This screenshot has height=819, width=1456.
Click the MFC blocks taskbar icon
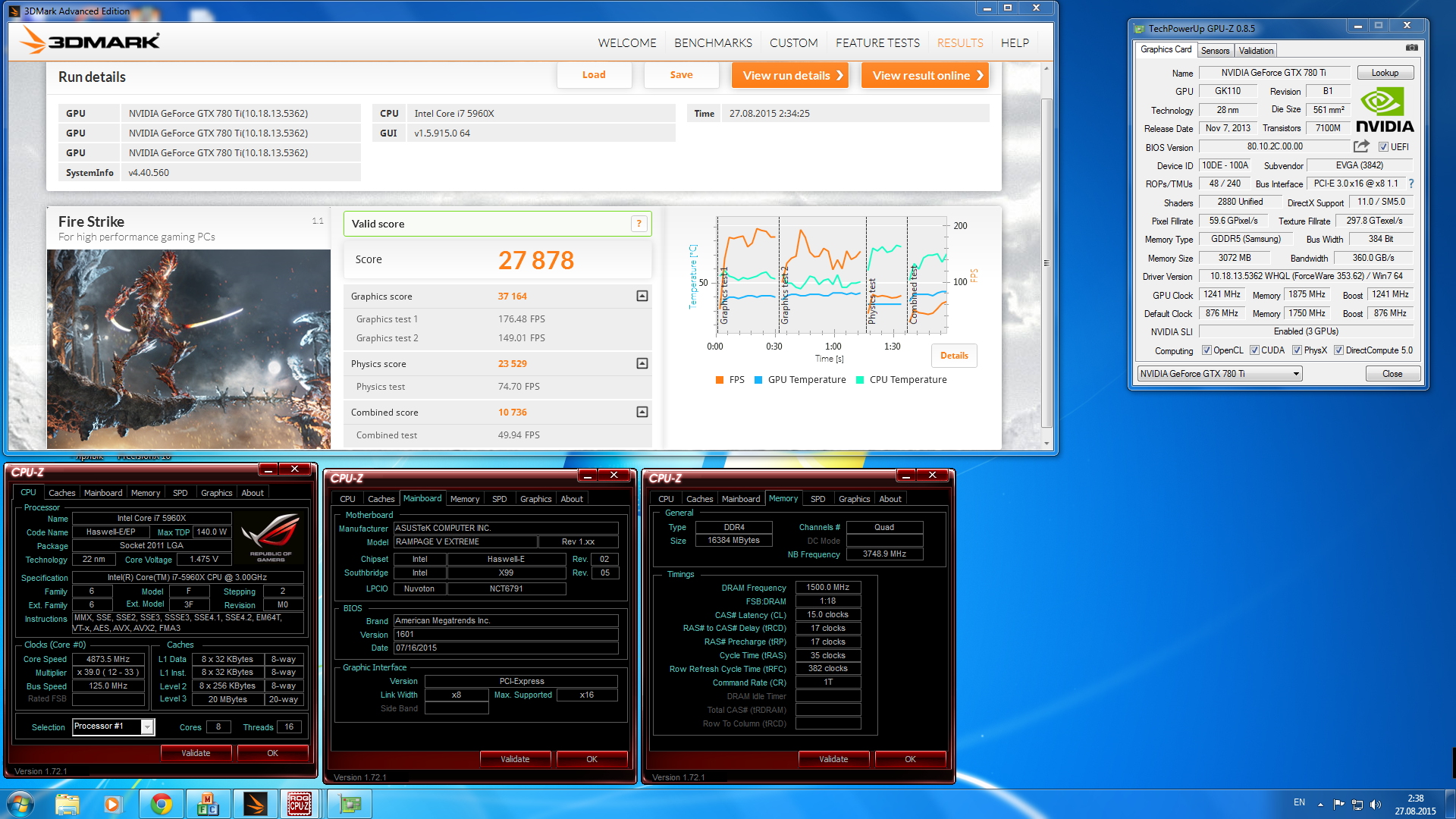pyautogui.click(x=208, y=804)
